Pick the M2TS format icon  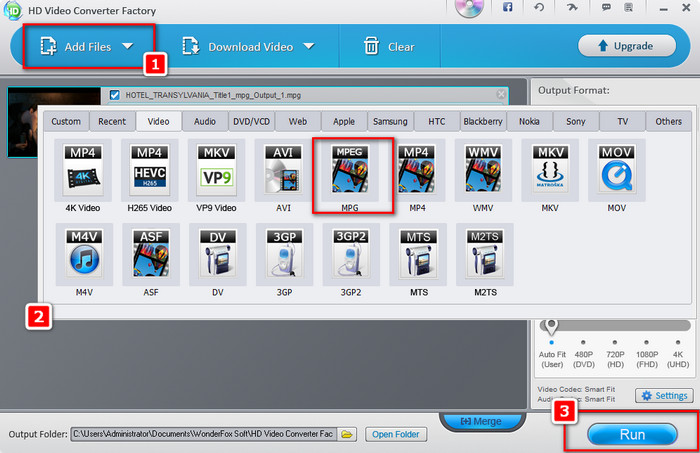pos(484,254)
